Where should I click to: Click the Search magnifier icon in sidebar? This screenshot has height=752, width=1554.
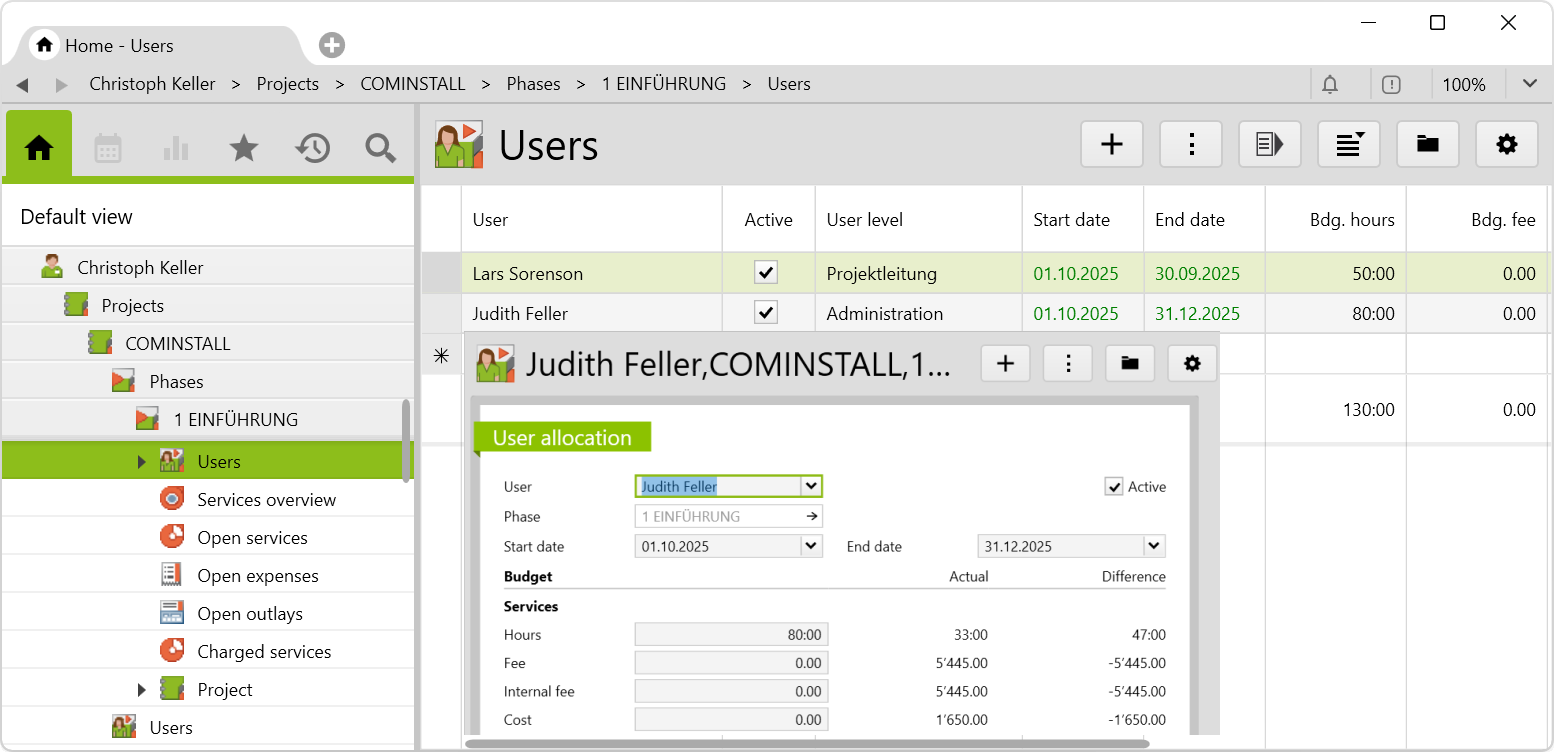(x=380, y=149)
